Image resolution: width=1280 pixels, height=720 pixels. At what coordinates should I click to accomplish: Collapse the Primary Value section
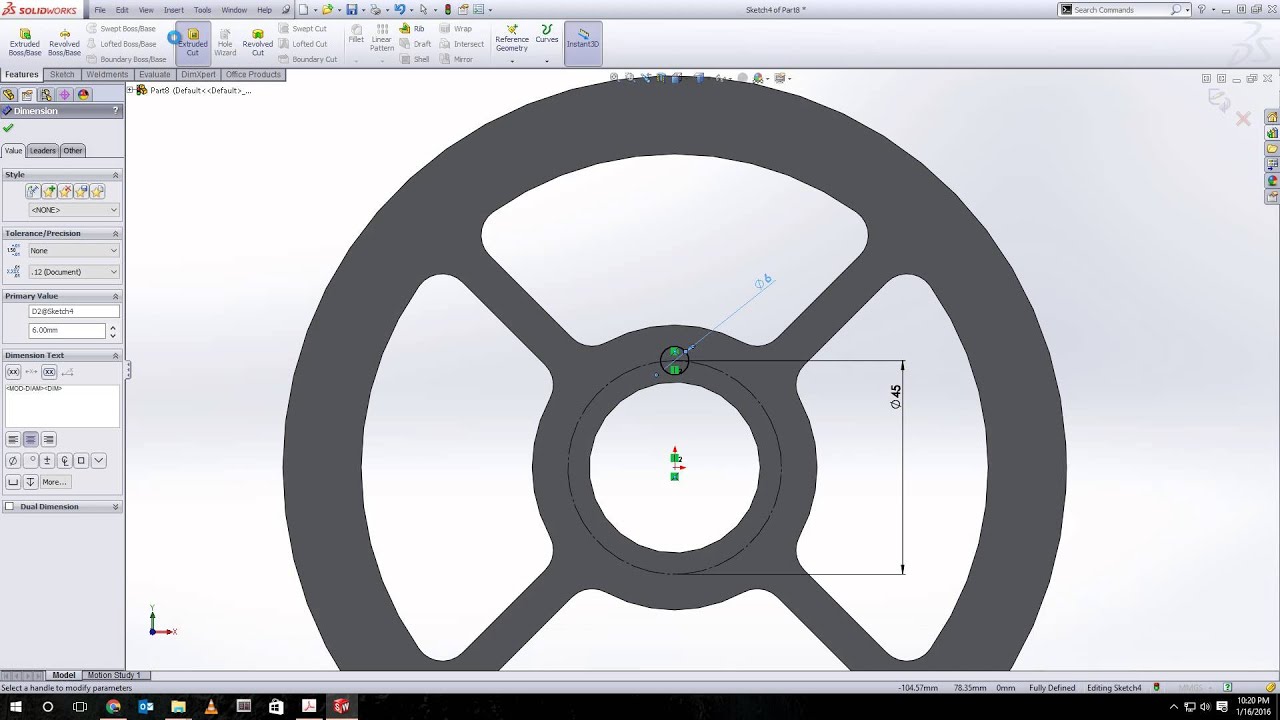tap(115, 296)
